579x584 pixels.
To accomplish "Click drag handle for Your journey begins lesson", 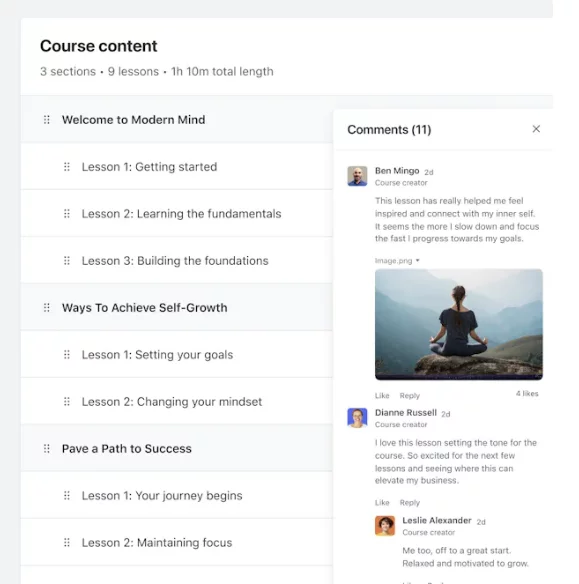I will (67, 495).
